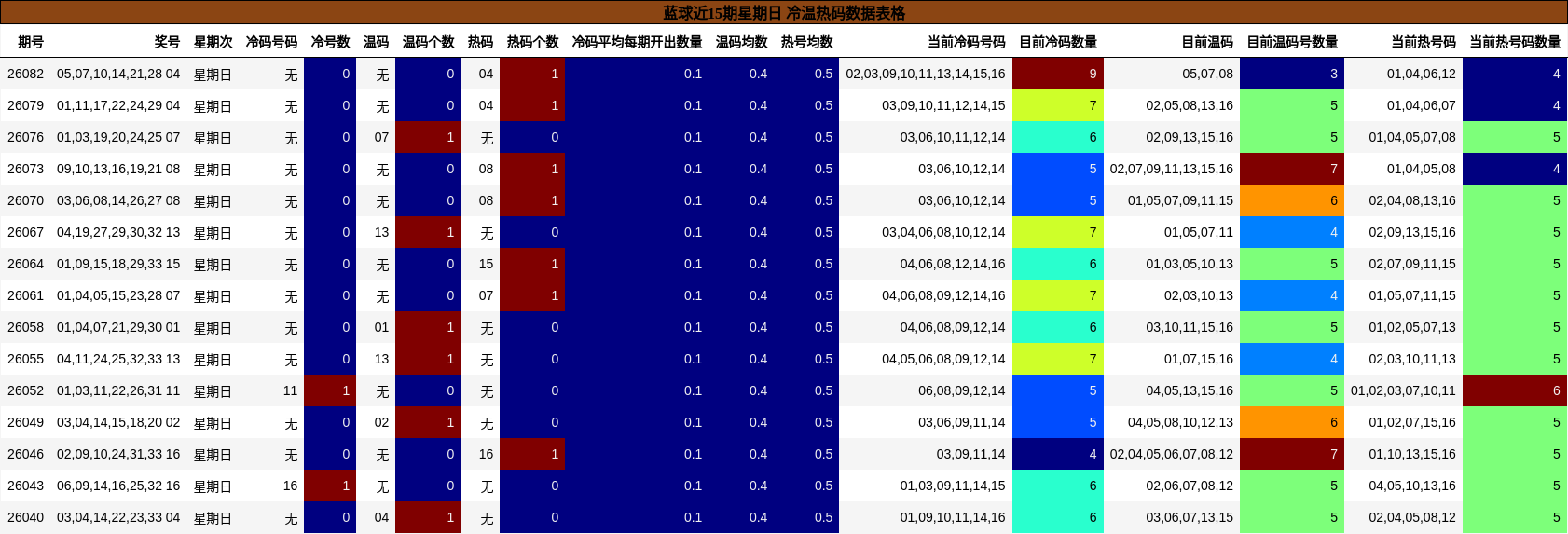This screenshot has height=534, width=1568.
Task: Click period number 26055
Action: 25,359
